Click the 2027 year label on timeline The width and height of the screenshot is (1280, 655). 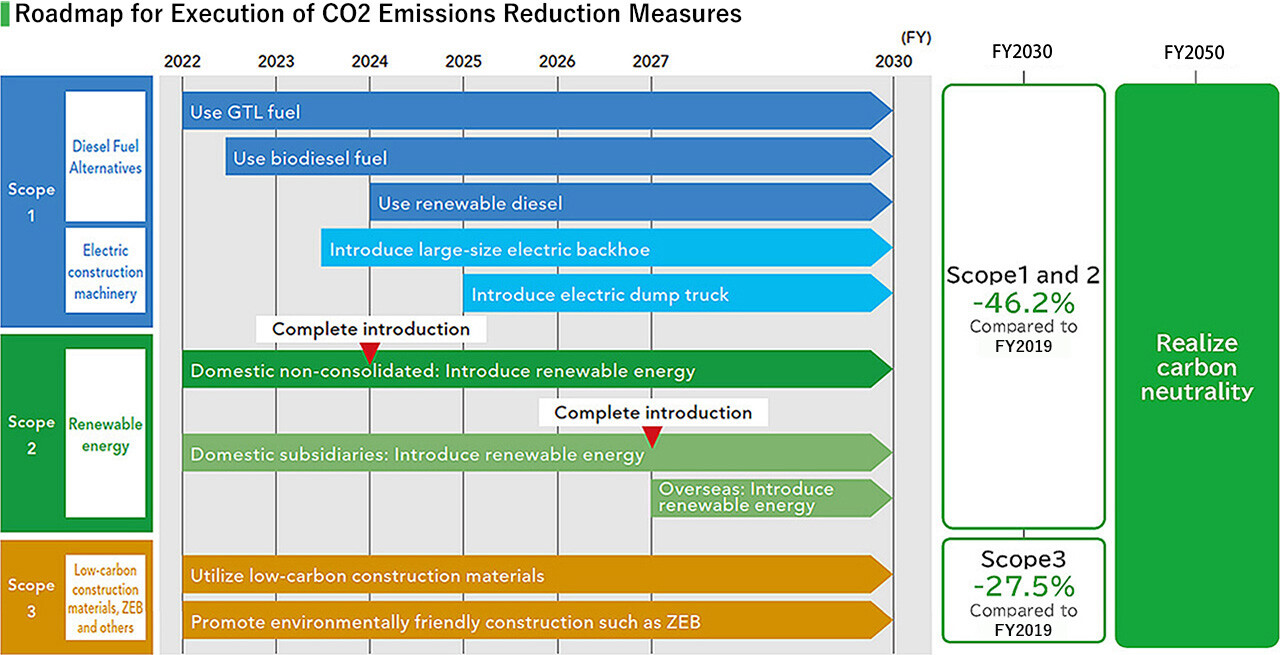[x=651, y=61]
